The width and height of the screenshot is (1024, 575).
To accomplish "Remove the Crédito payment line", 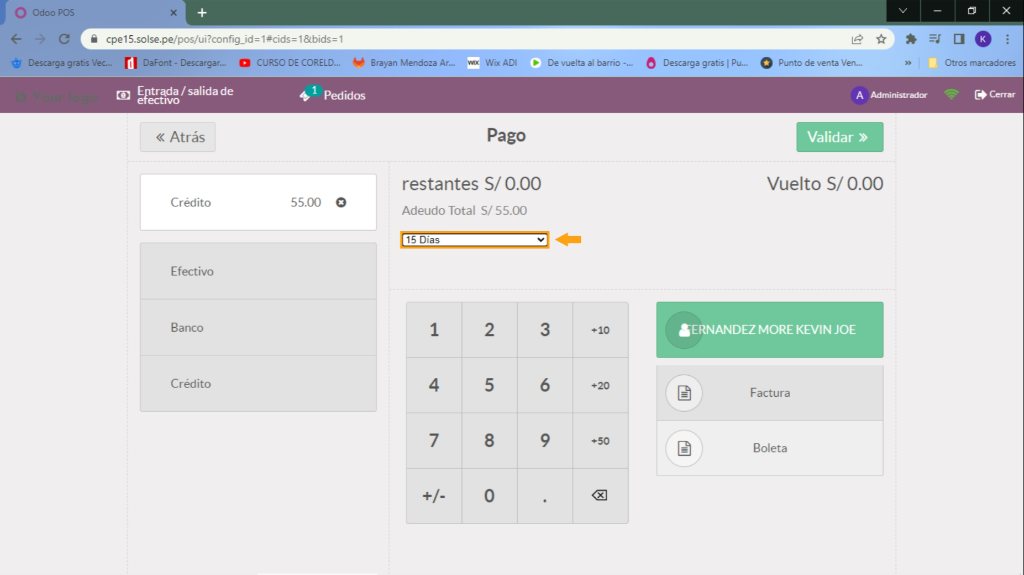I will tap(341, 202).
